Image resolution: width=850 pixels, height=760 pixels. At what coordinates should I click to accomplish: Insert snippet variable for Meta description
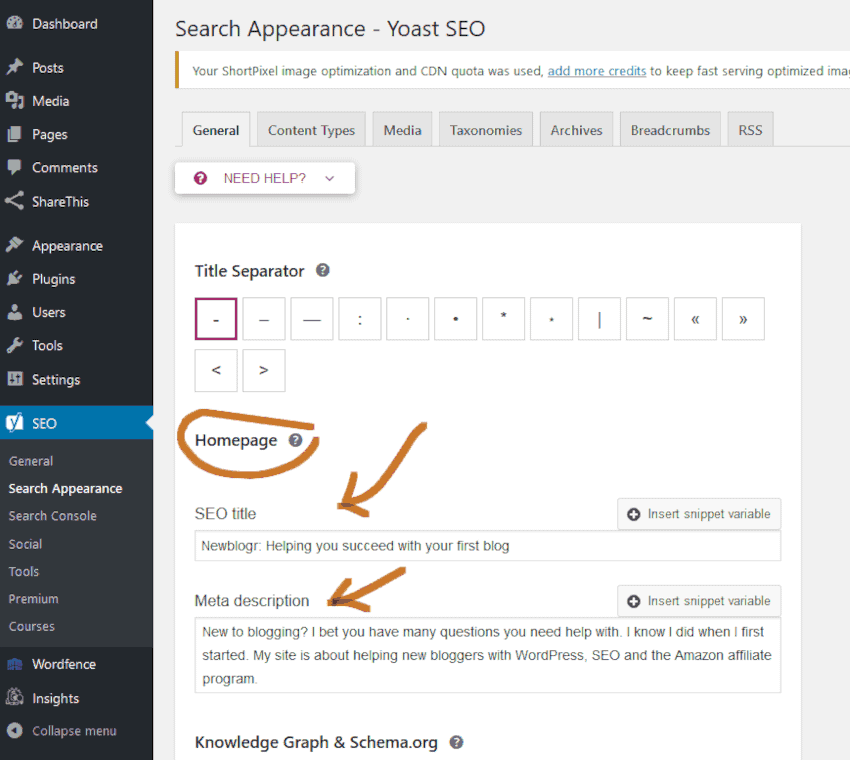[699, 601]
